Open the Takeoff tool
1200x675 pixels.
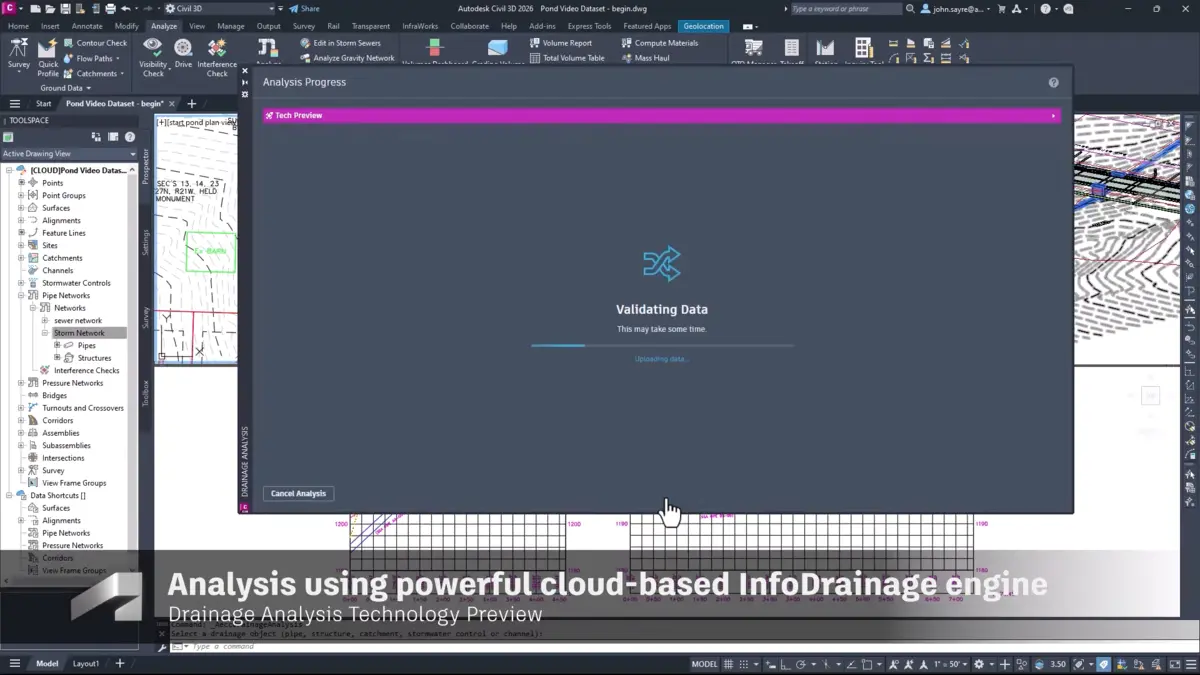[791, 52]
